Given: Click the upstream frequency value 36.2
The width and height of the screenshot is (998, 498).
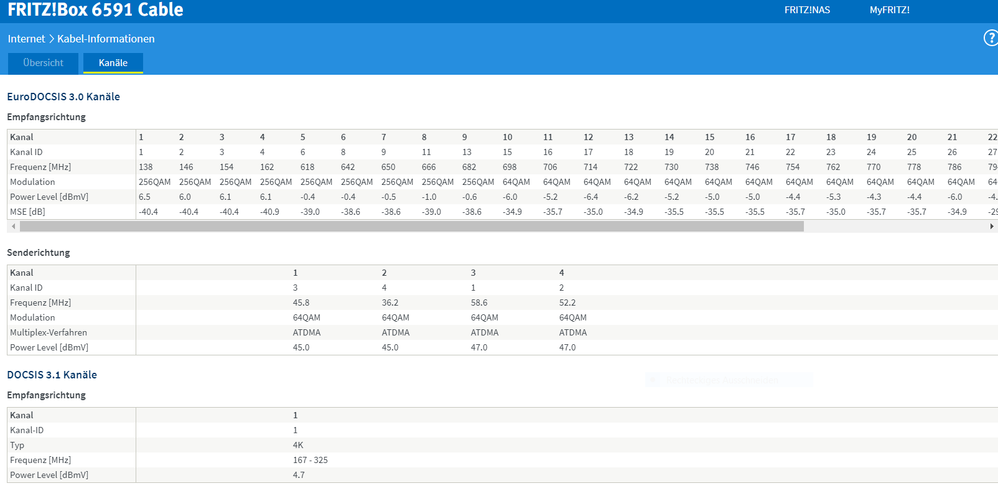Looking at the screenshot, I should pos(390,302).
